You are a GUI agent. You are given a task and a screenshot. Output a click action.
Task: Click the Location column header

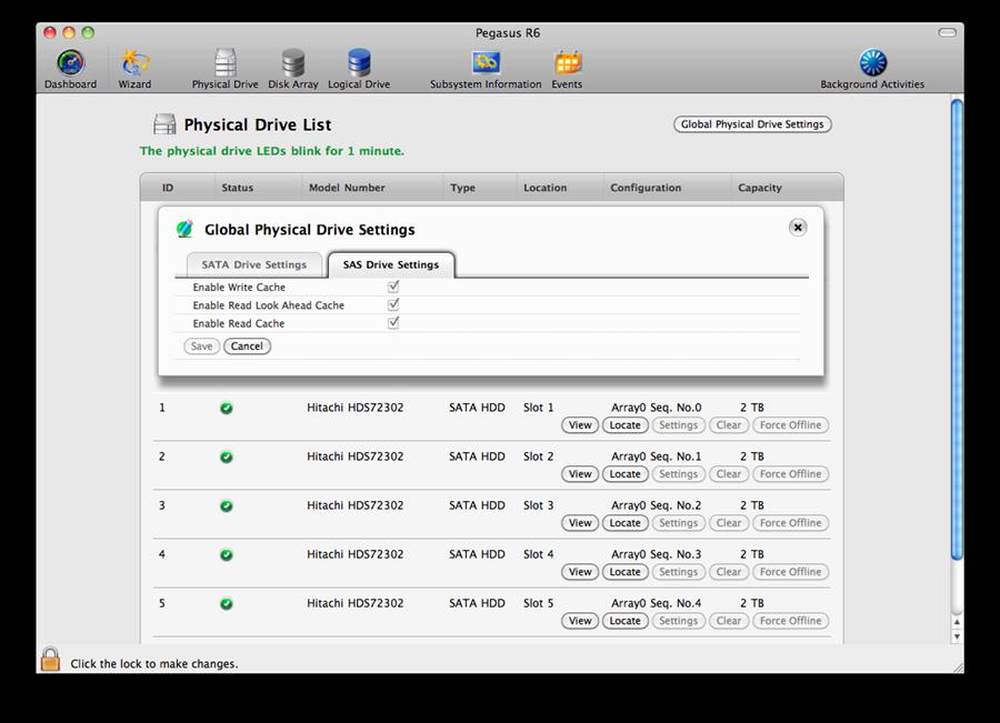pyautogui.click(x=545, y=187)
